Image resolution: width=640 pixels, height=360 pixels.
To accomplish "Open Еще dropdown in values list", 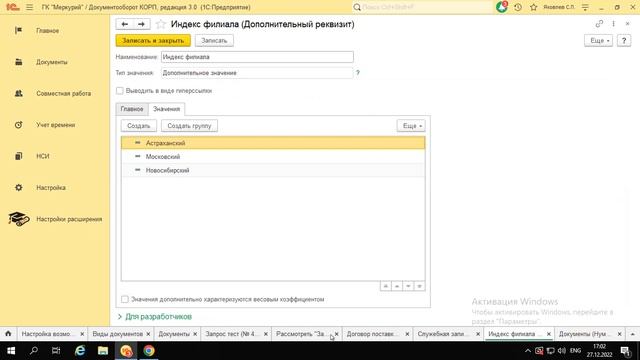I will pyautogui.click(x=411, y=126).
